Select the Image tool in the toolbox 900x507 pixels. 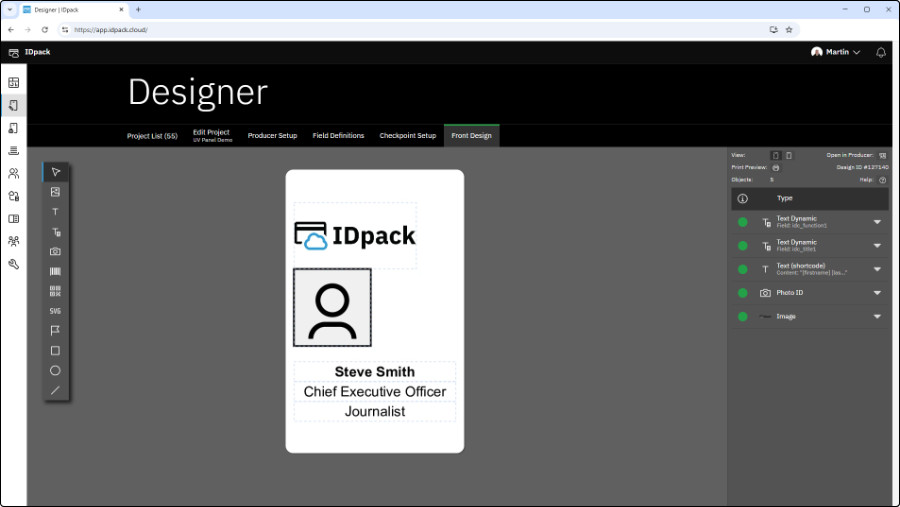pos(56,192)
